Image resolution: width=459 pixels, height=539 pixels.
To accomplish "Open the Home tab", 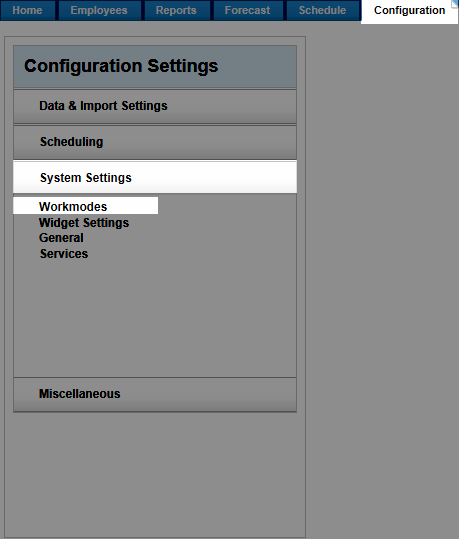I will tap(28, 10).
